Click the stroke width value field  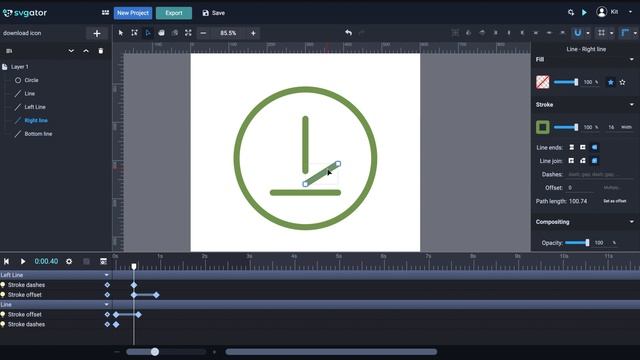(611, 127)
